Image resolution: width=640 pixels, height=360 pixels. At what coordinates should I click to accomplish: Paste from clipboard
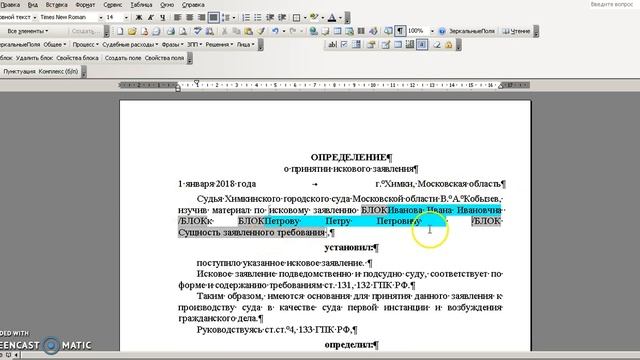click(x=248, y=31)
